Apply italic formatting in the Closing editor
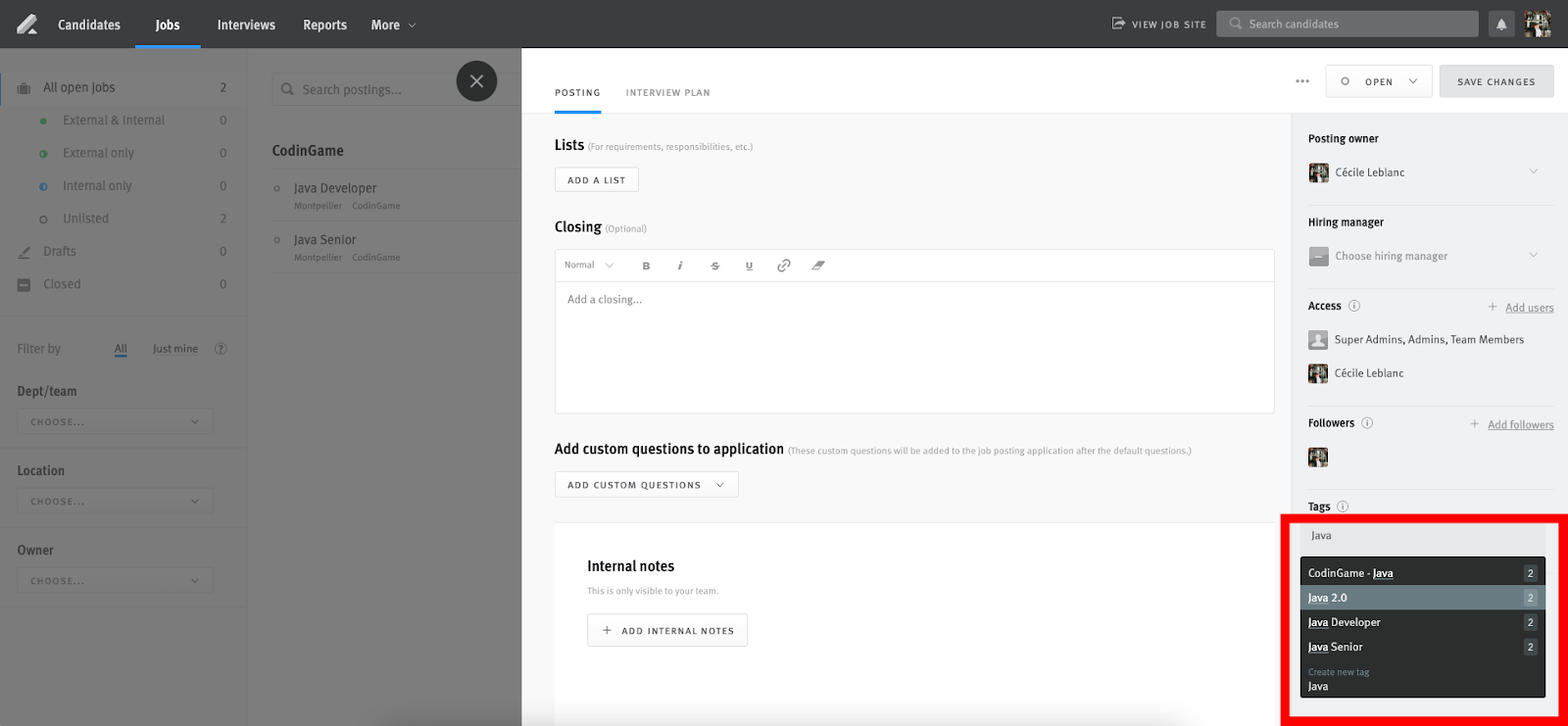The height and width of the screenshot is (726, 1568). coord(680,266)
